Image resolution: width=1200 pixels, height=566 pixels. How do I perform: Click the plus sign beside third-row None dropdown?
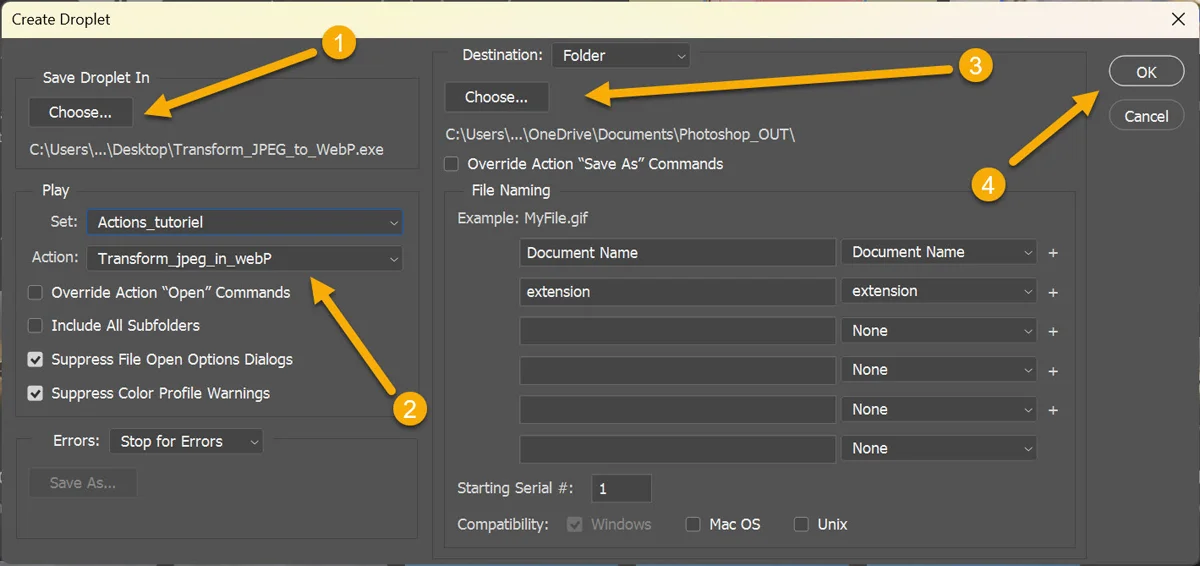click(x=1053, y=332)
